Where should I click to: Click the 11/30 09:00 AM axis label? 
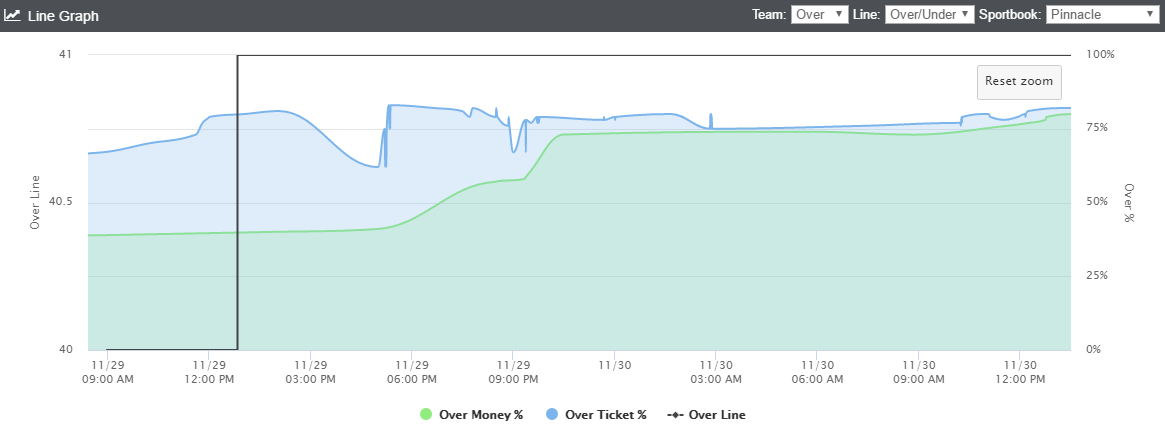tap(918, 372)
